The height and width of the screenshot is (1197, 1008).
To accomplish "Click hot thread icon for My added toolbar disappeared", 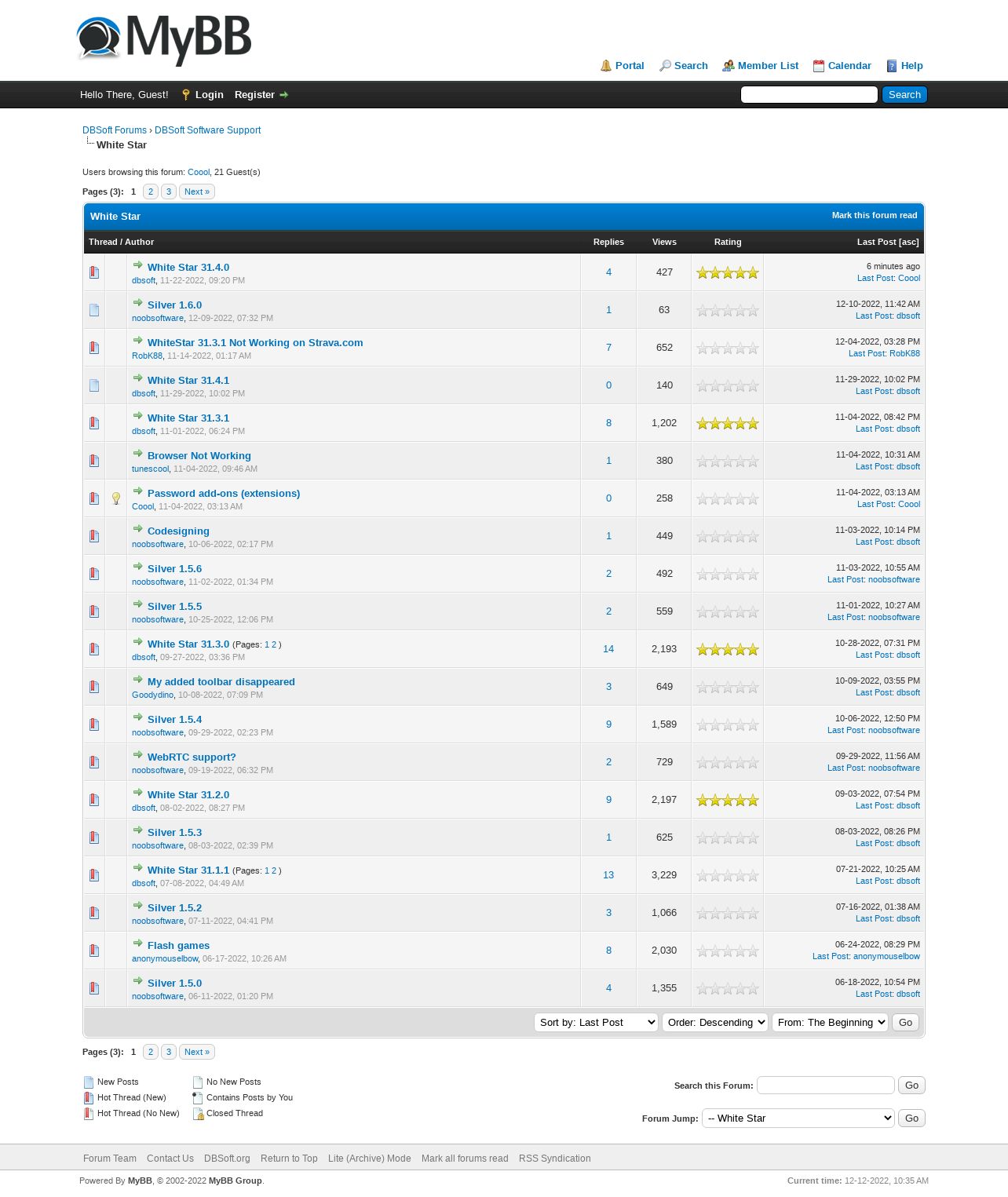I will pos(94,687).
